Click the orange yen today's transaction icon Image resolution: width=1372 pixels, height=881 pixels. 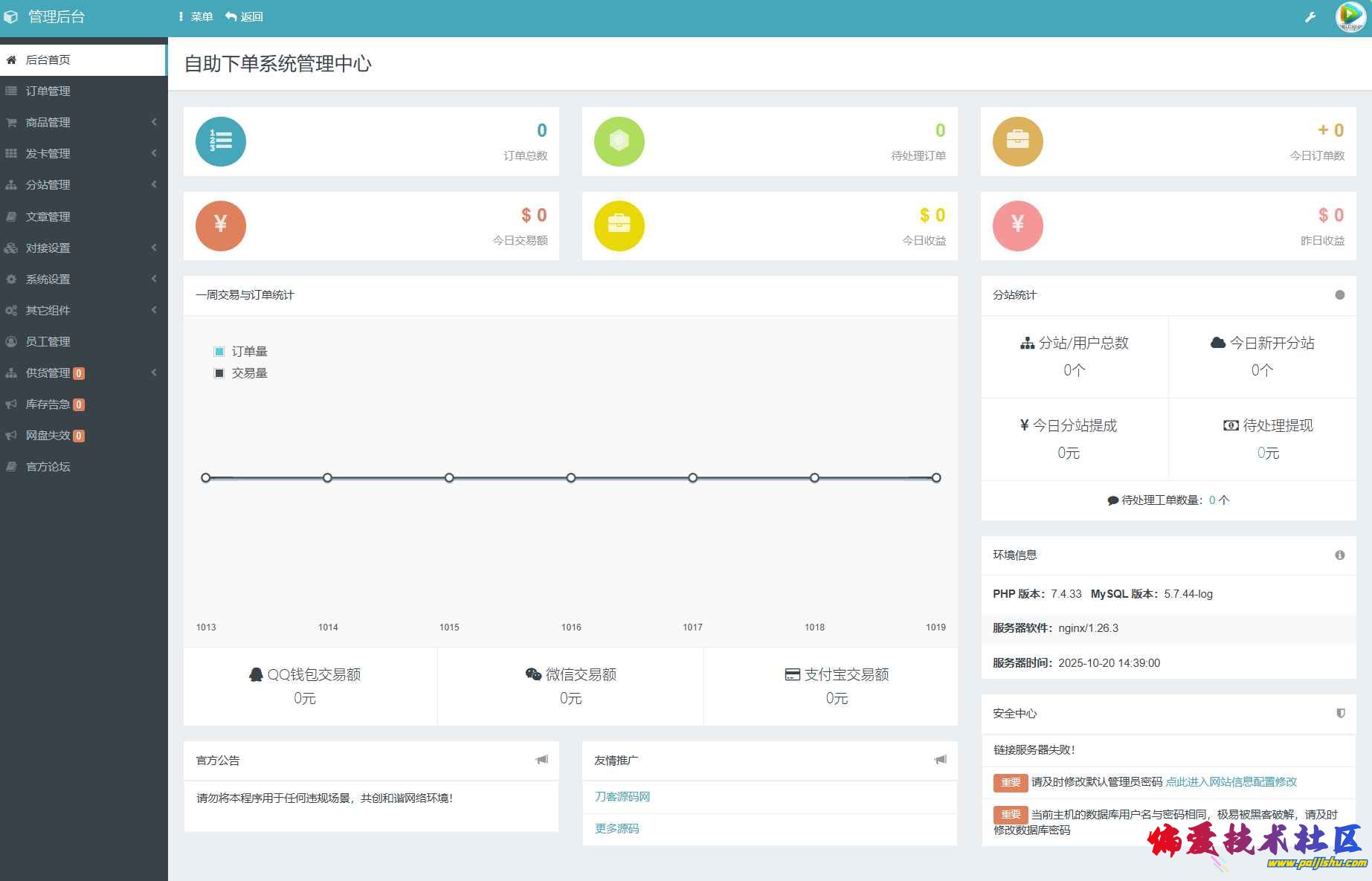pos(221,226)
